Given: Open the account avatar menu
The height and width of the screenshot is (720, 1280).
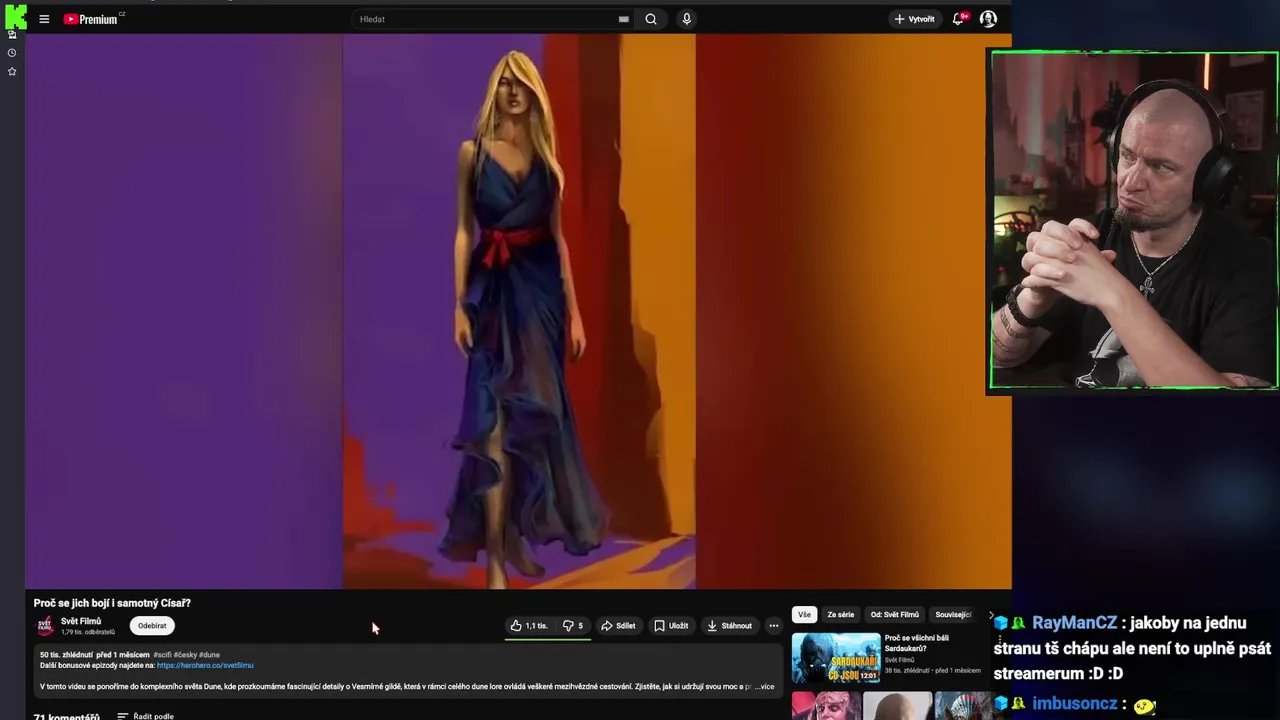Looking at the screenshot, I should click(x=988, y=19).
